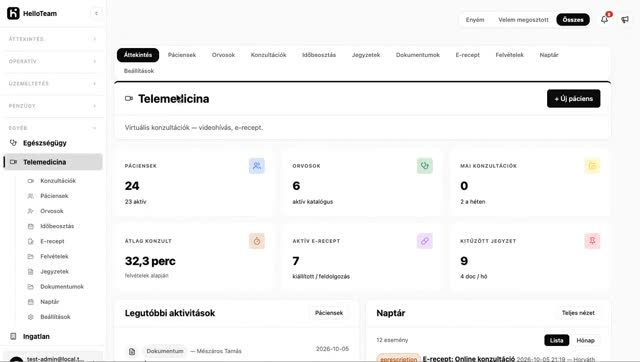Viewport: 640px width, 362px height.
Task: Click the Orvosok card stethoscope icon
Action: [424, 166]
